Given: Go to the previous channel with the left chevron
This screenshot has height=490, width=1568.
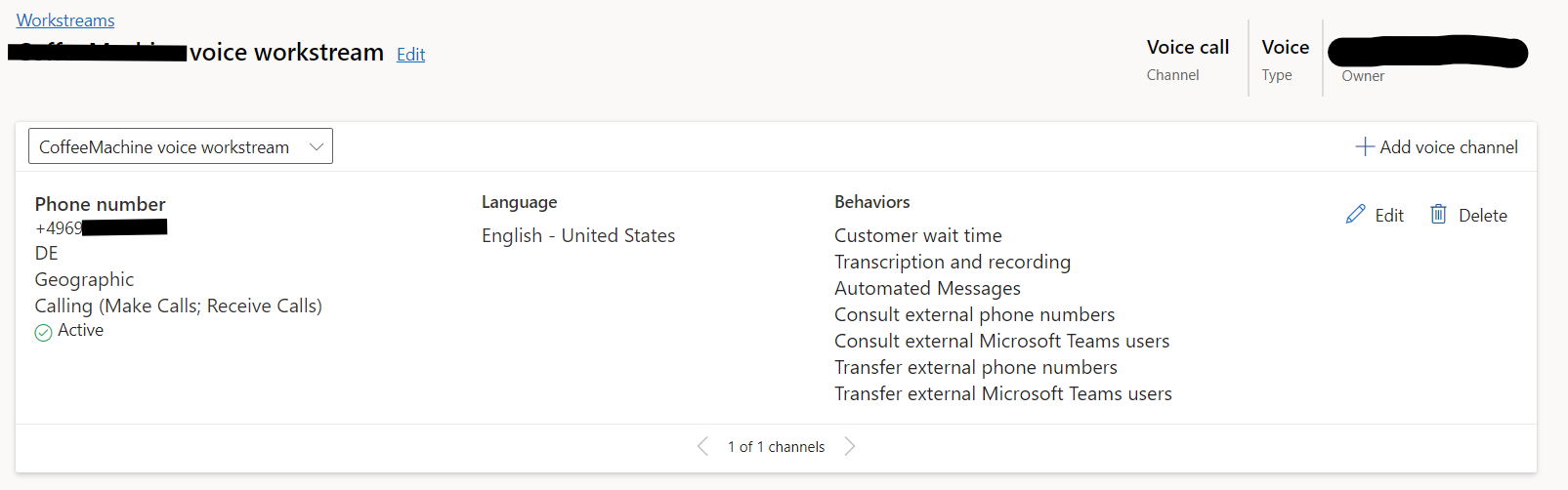Looking at the screenshot, I should click(702, 446).
